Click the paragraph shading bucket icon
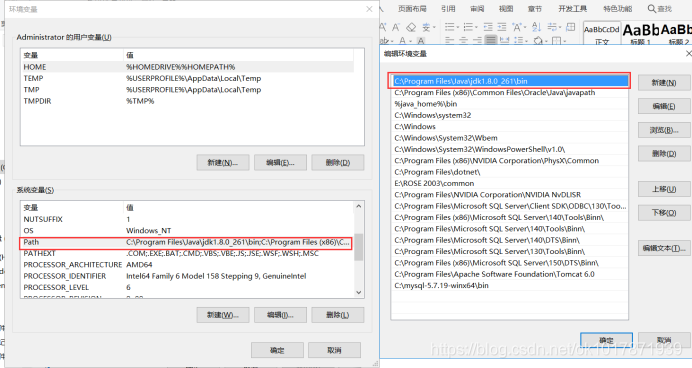This screenshot has height=368, width=692. pos(538,40)
